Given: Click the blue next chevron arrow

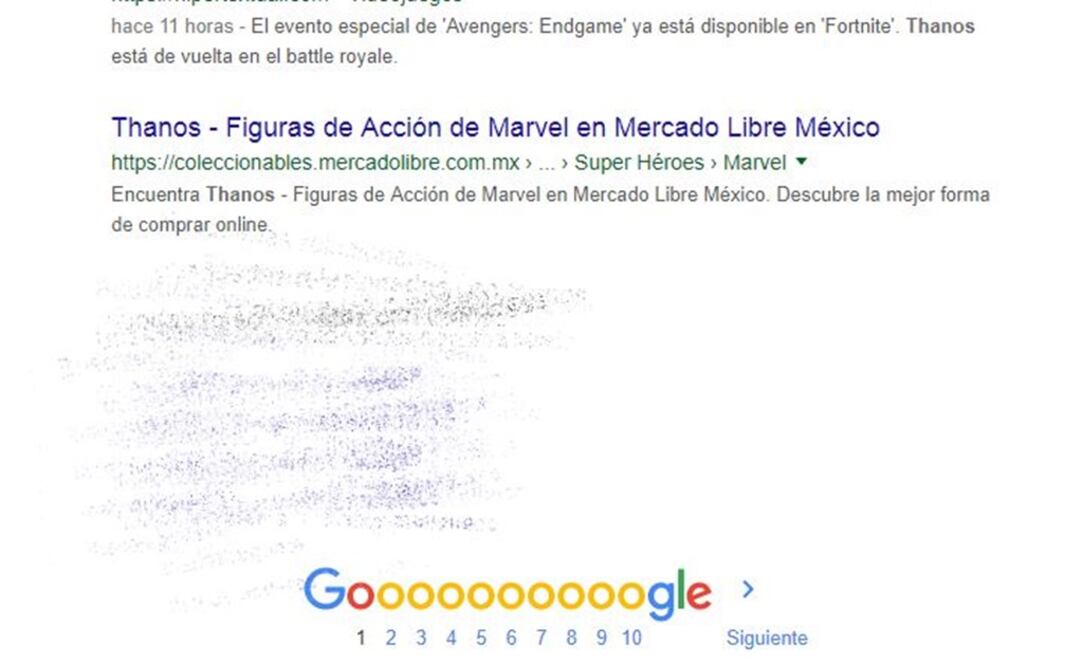Looking at the screenshot, I should 748,589.
